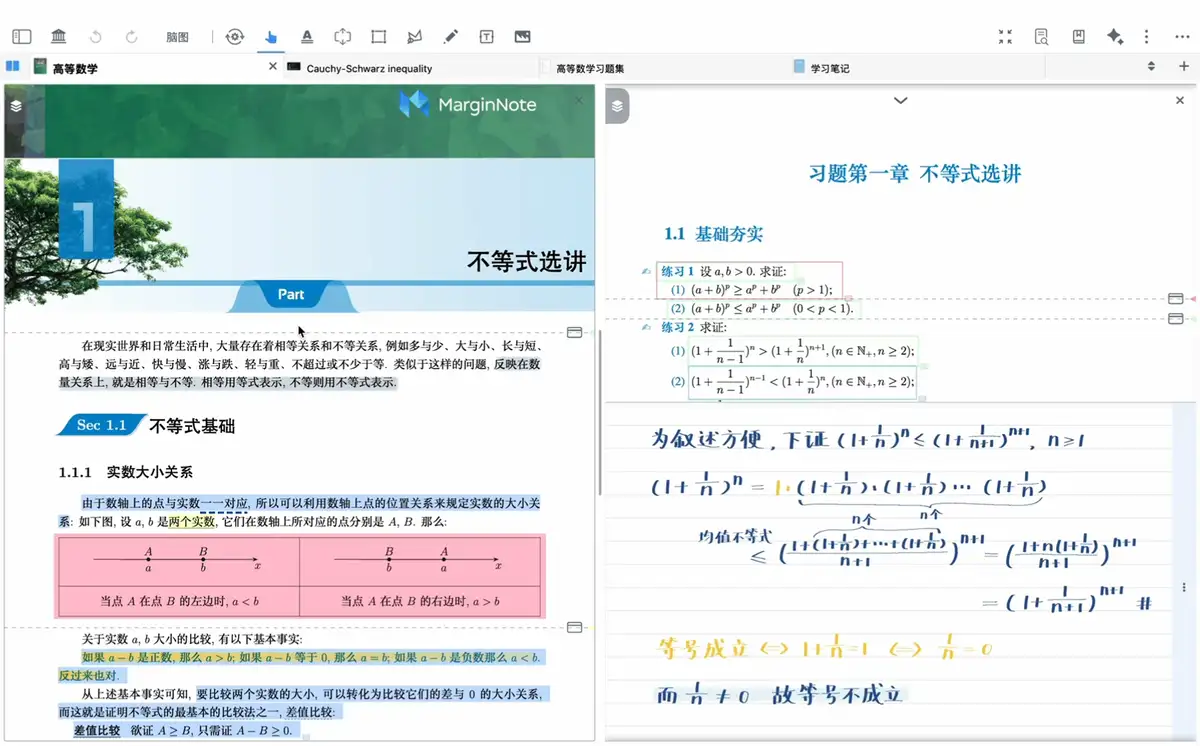Select the pencil drawing tool
This screenshot has height=746, width=1200.
click(x=451, y=37)
